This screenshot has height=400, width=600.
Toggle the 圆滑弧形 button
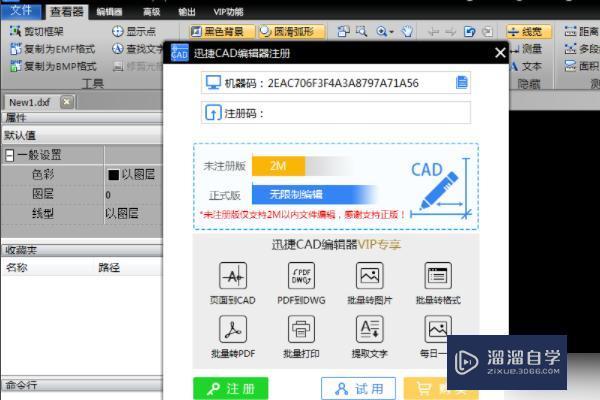point(292,31)
